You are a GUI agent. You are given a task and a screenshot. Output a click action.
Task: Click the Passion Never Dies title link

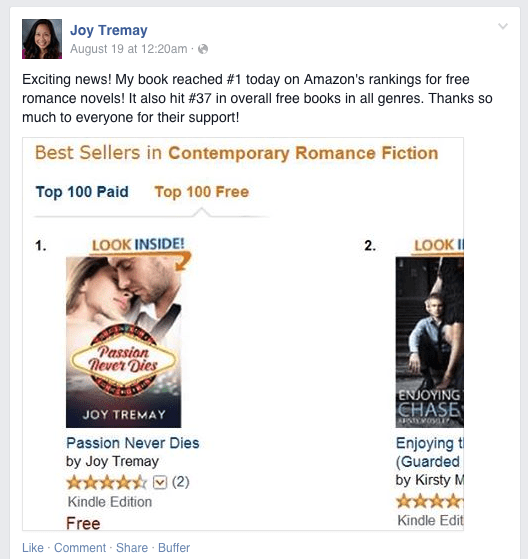click(x=133, y=443)
